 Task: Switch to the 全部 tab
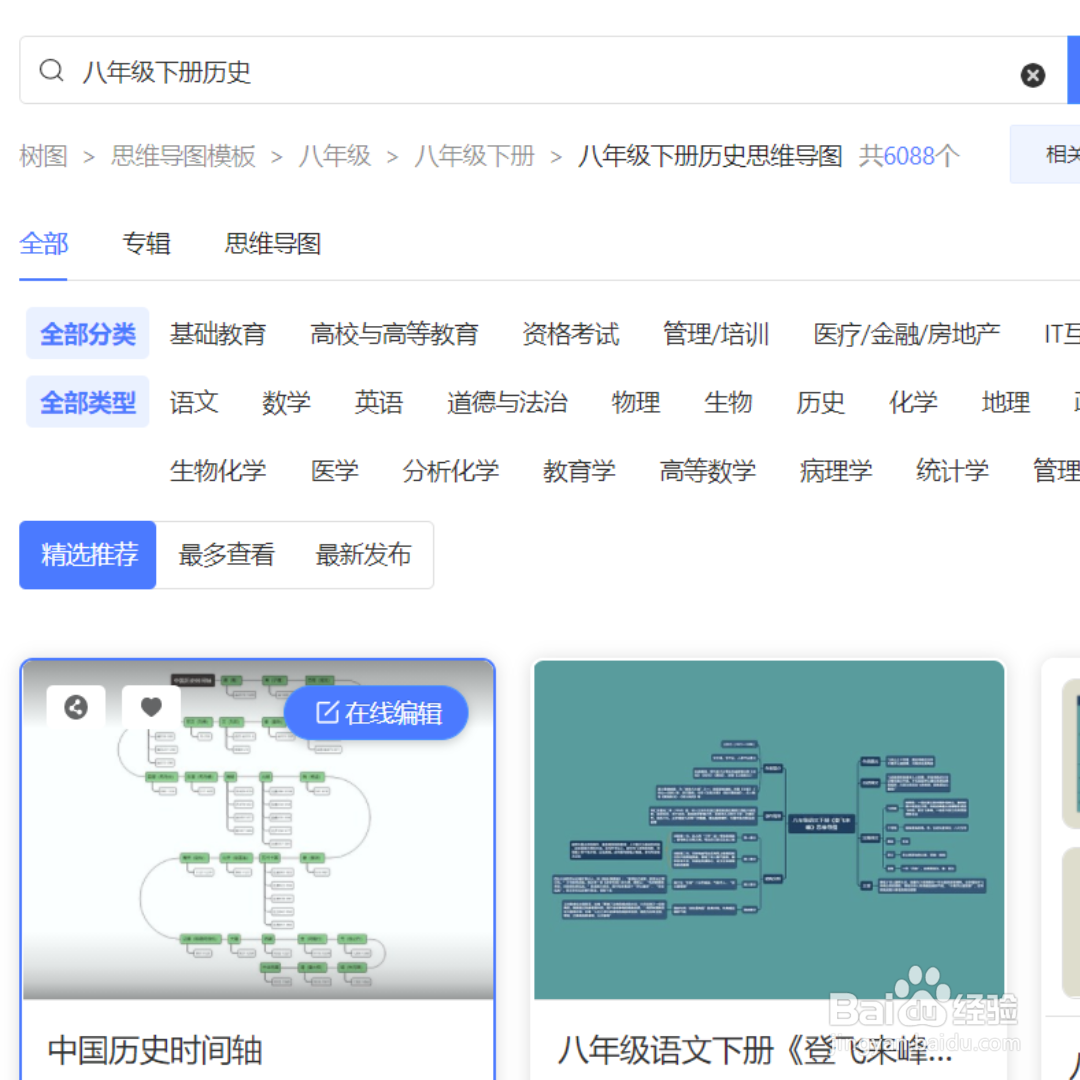click(43, 244)
